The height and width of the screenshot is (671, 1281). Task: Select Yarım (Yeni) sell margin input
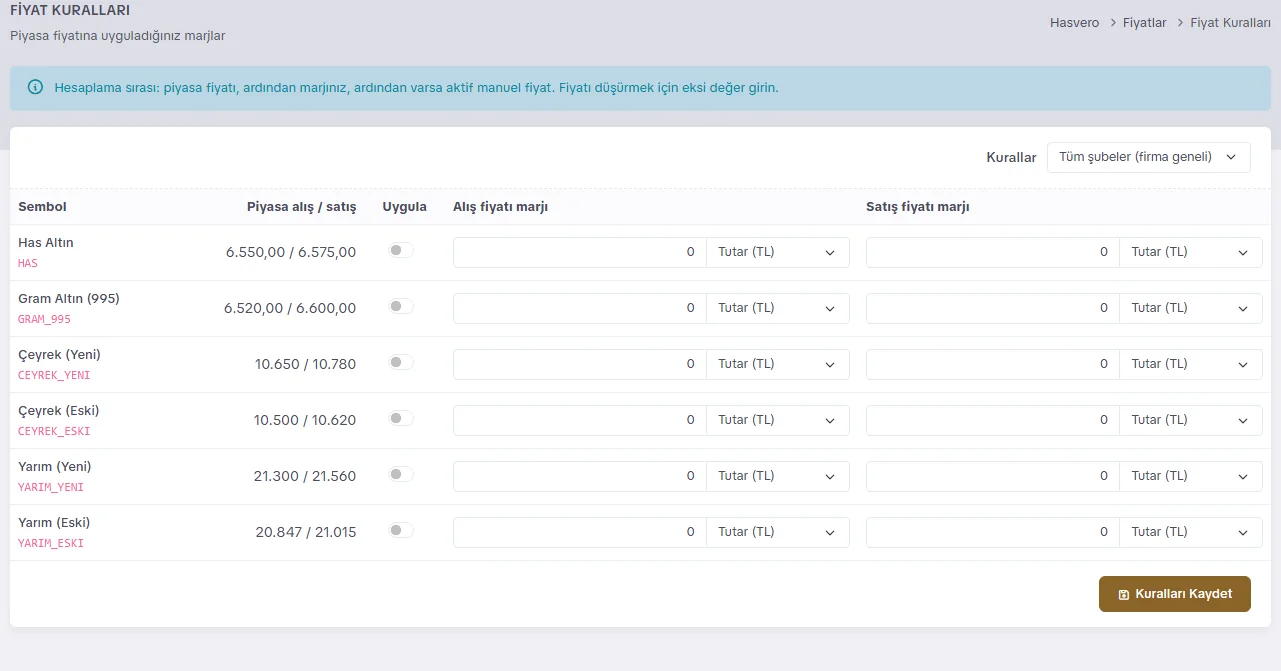coord(993,476)
